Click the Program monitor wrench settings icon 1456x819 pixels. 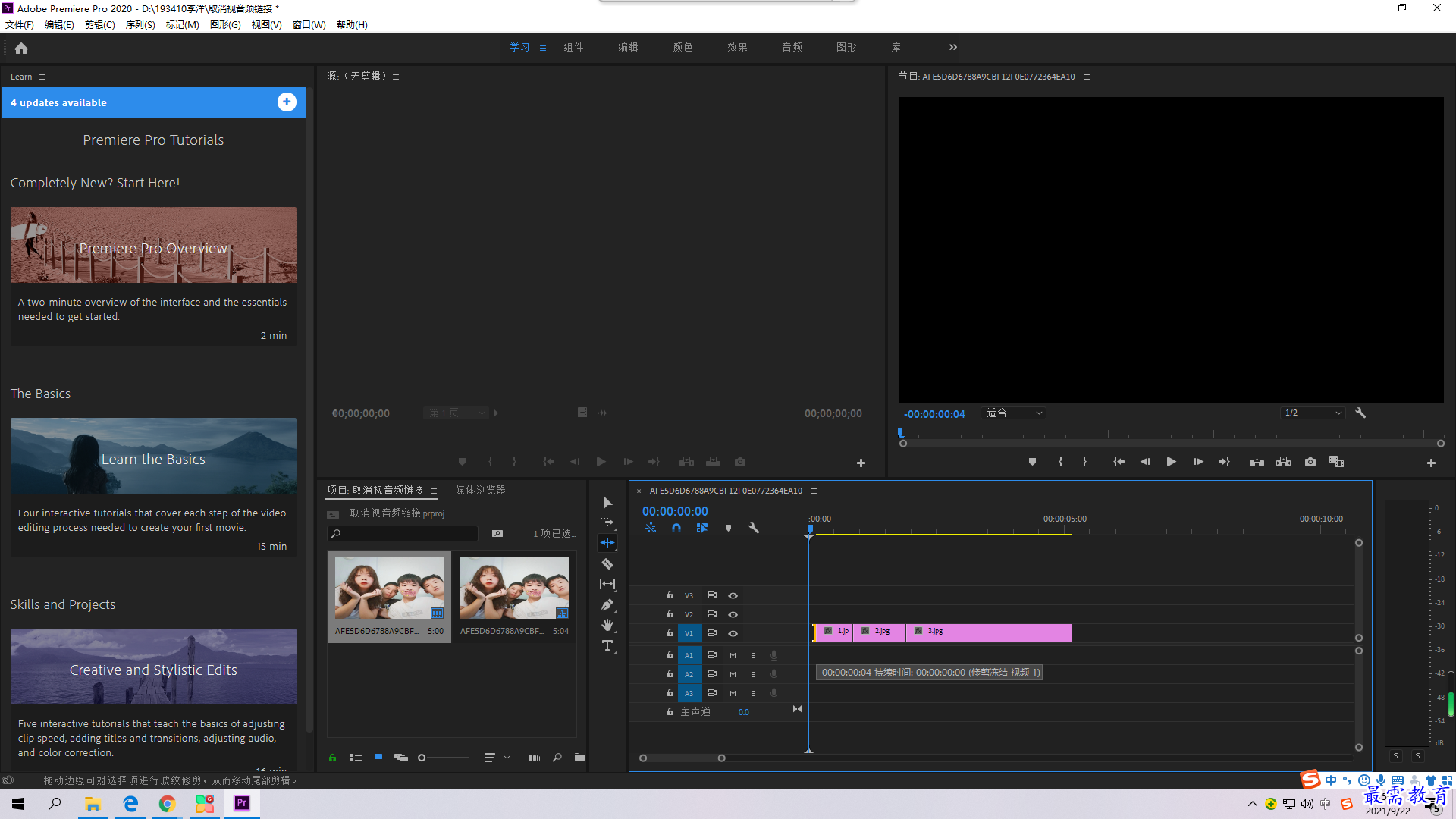pyautogui.click(x=1360, y=413)
